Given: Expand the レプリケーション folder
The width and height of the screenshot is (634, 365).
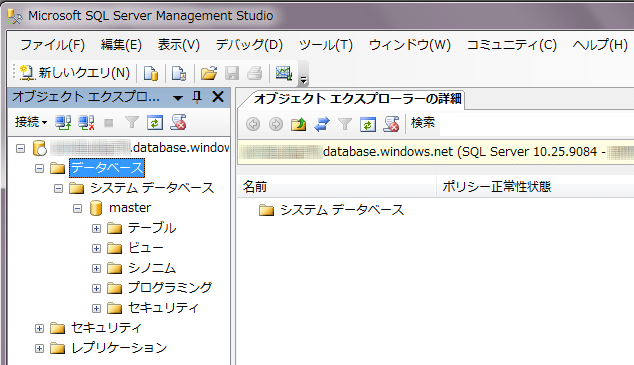Looking at the screenshot, I should tap(39, 348).
